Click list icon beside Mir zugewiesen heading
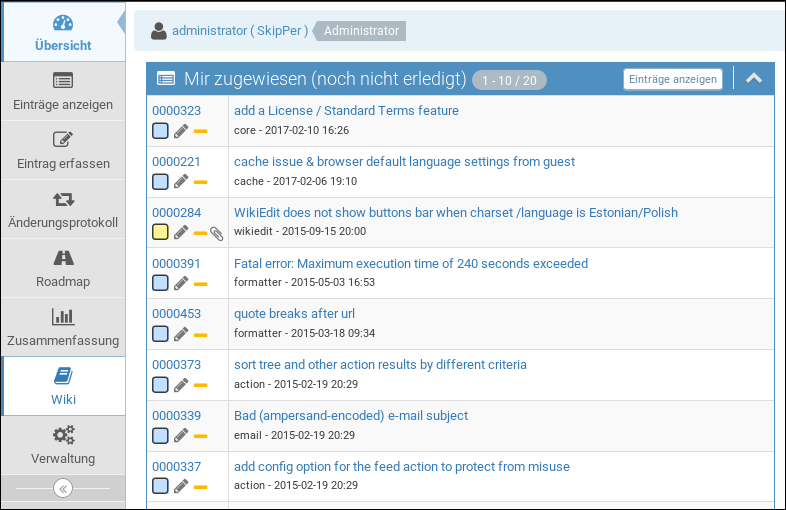This screenshot has height=510, width=786. pyautogui.click(x=166, y=79)
